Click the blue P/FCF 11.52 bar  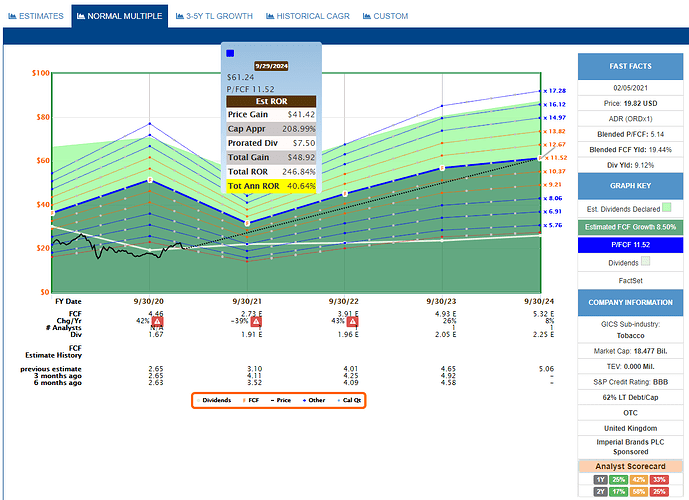pos(630,245)
